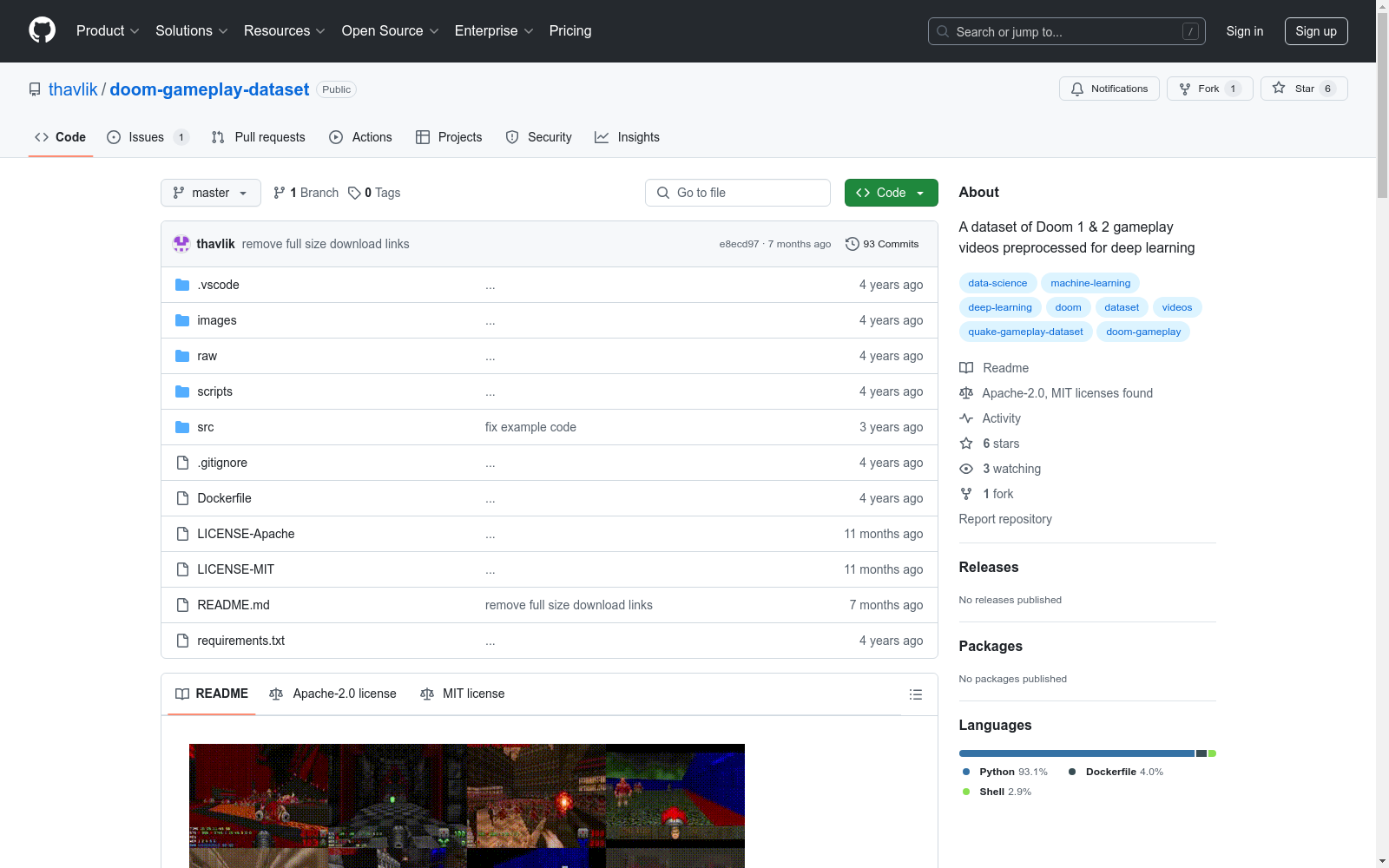Click the Readme book icon in About
This screenshot has height=868, width=1389.
pyautogui.click(x=966, y=368)
